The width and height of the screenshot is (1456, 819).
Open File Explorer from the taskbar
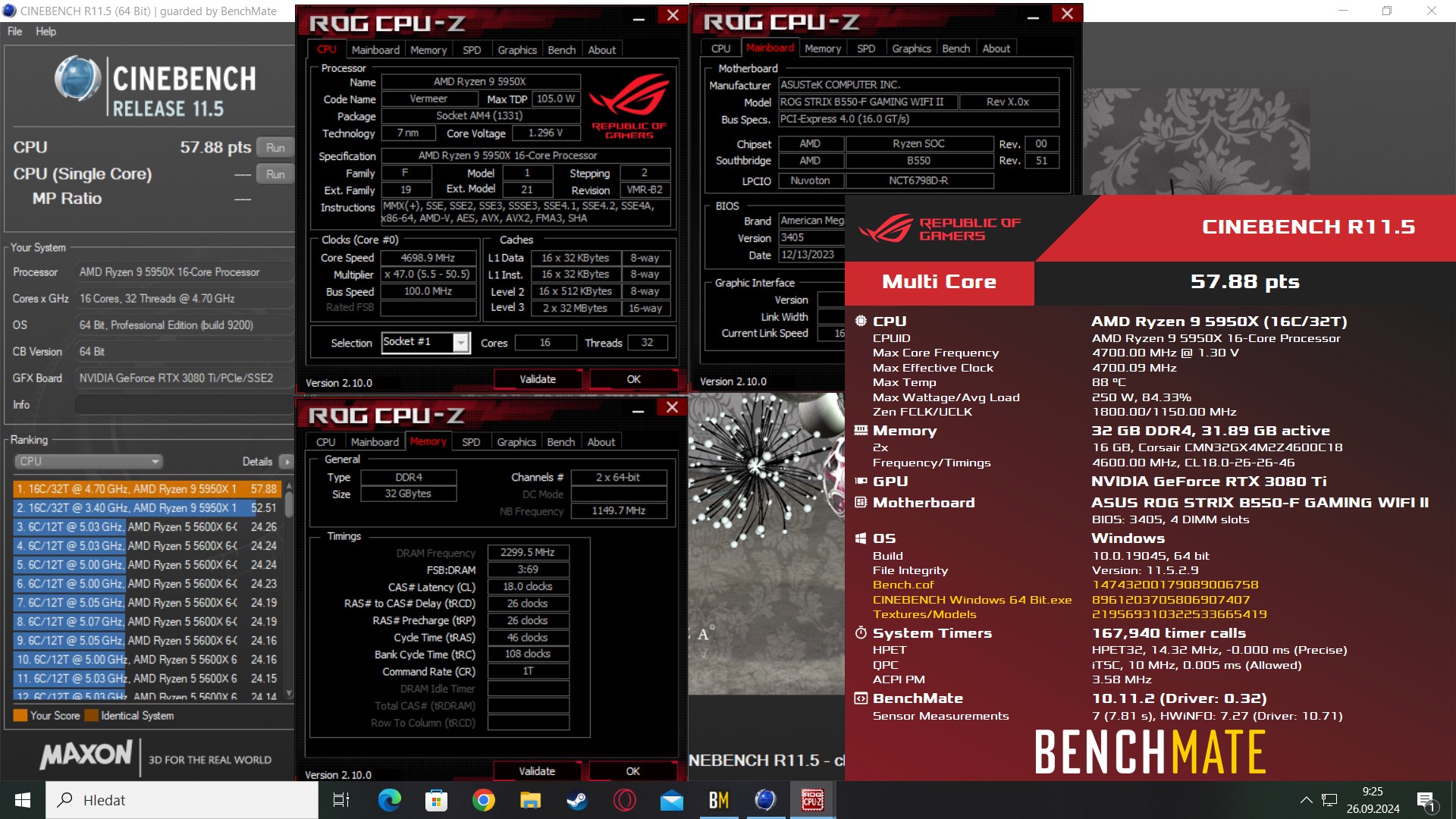click(530, 800)
